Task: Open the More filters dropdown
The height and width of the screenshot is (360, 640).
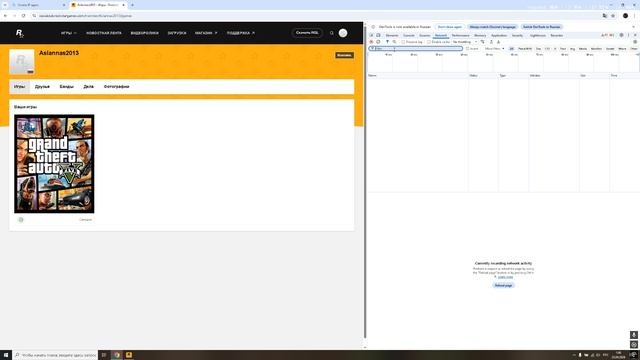Action: pos(494,49)
